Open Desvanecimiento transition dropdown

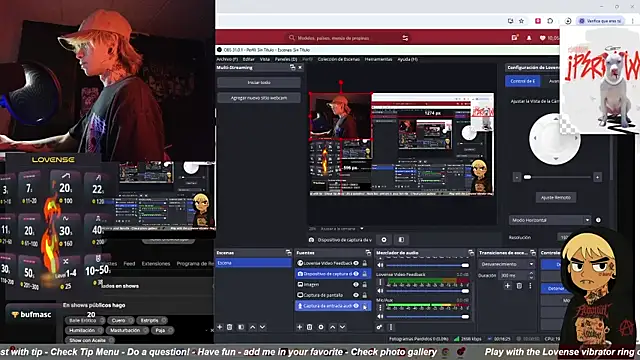[507, 264]
